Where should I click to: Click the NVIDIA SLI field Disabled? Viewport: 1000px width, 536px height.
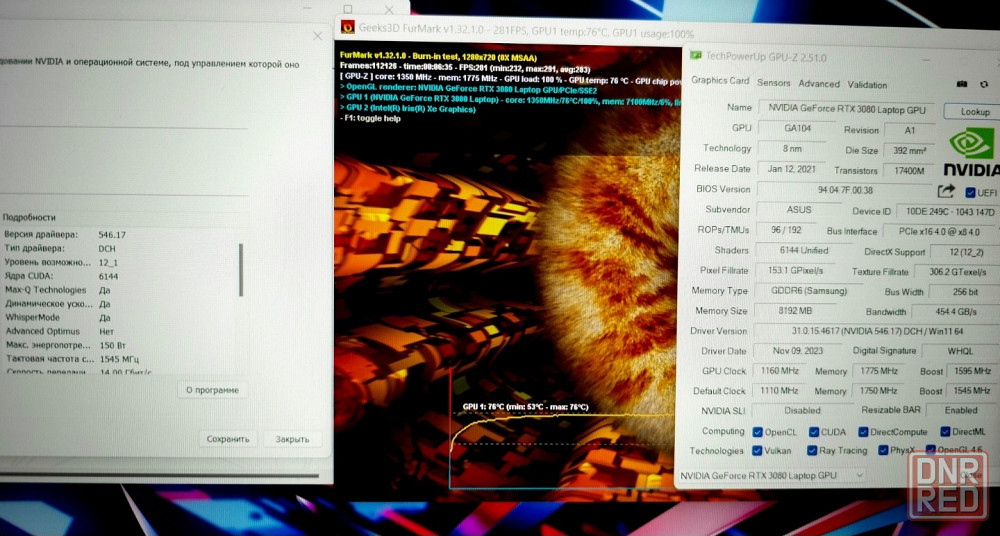(x=802, y=410)
